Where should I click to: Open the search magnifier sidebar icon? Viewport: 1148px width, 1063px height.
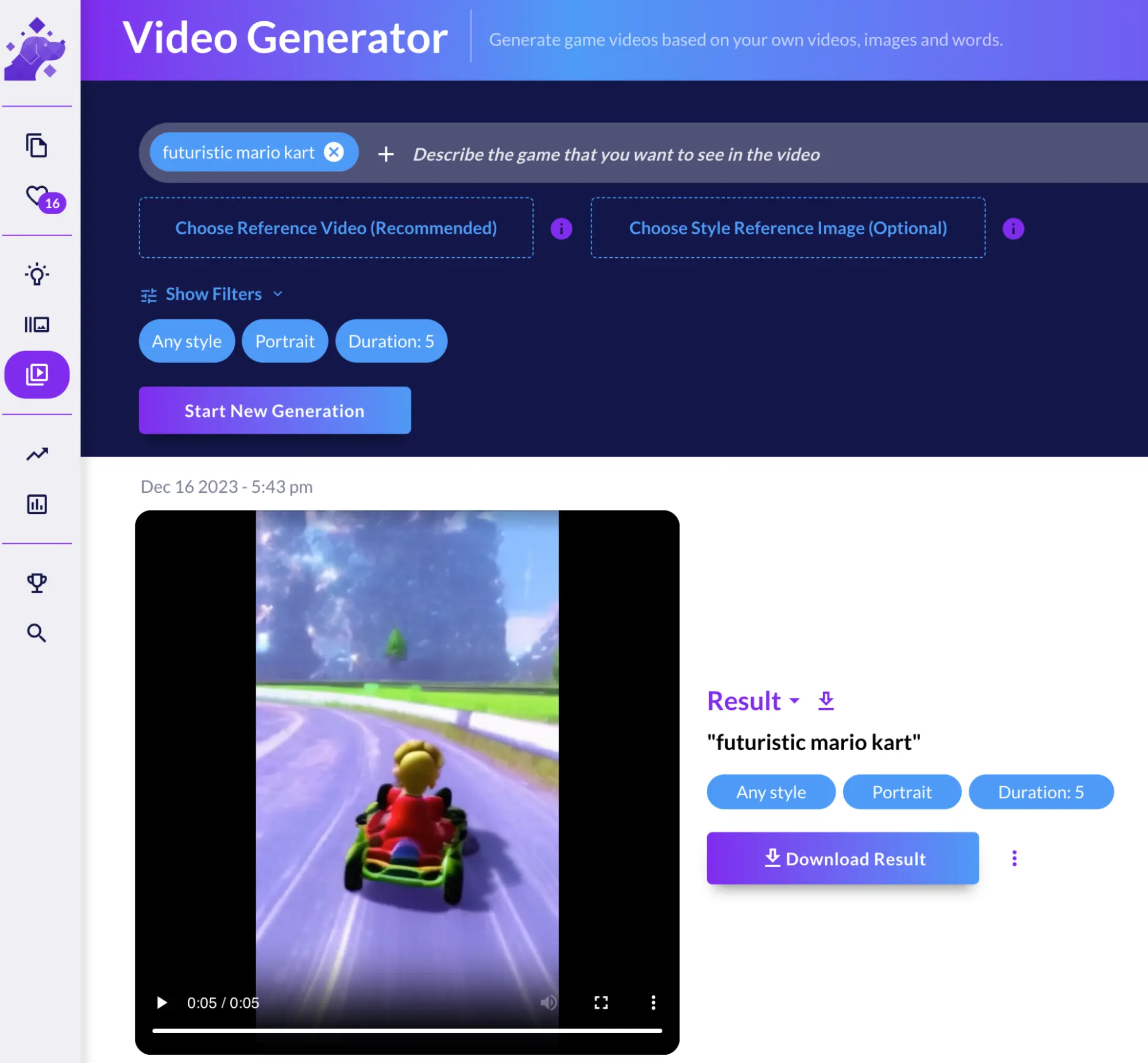point(37,633)
